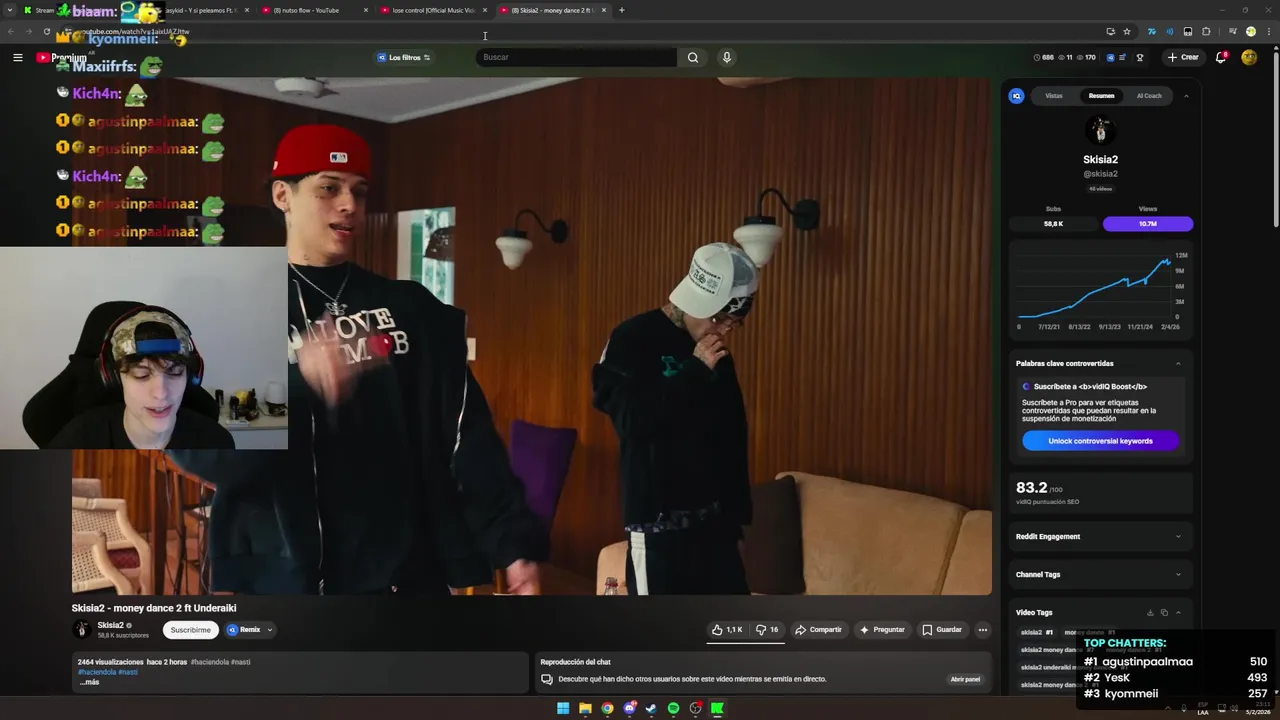Click the vidIQ blue icon in the header
1280x720 pixels.
(x=1111, y=58)
